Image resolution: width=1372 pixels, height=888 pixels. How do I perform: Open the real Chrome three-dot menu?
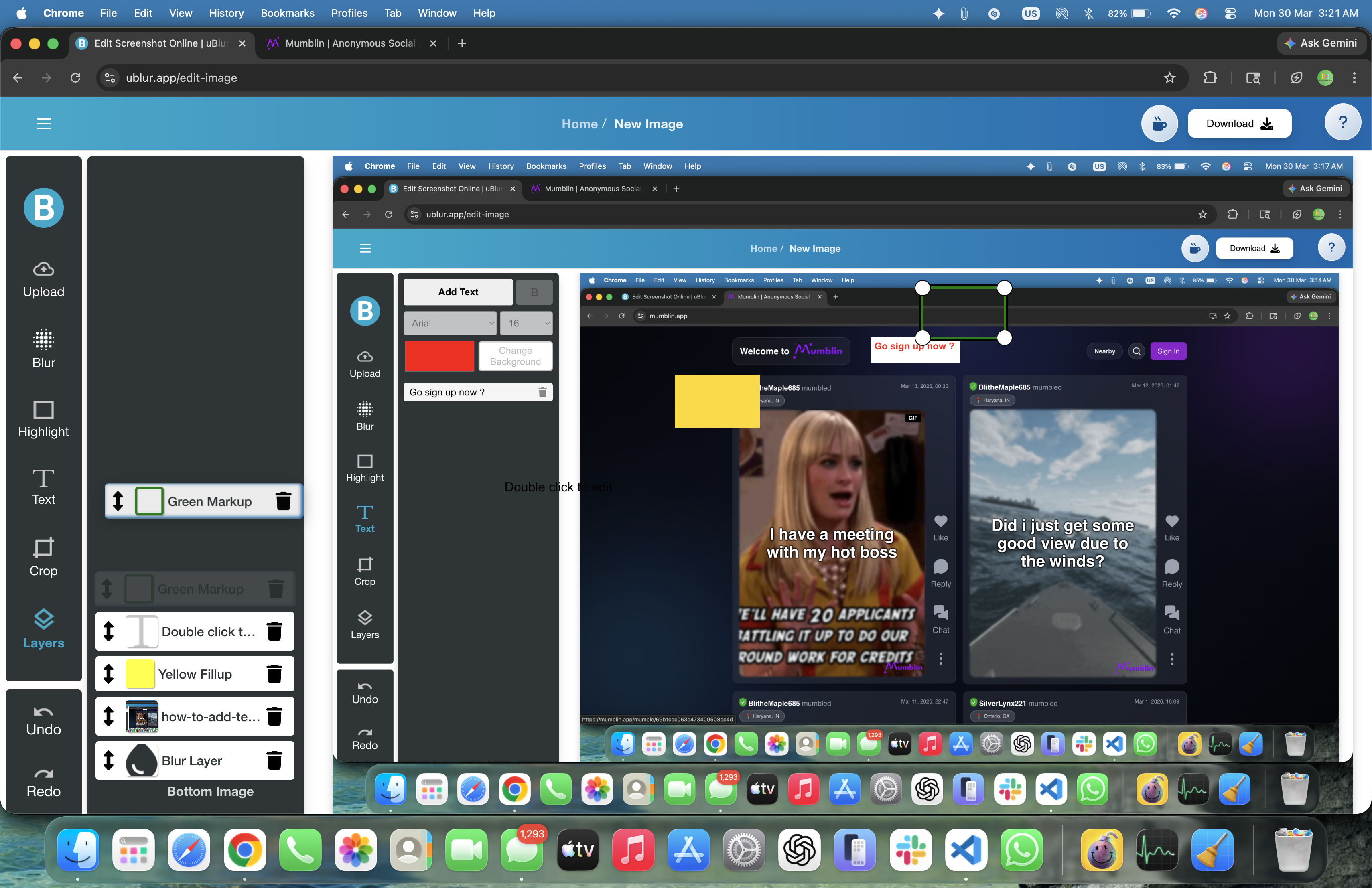[x=1354, y=78]
